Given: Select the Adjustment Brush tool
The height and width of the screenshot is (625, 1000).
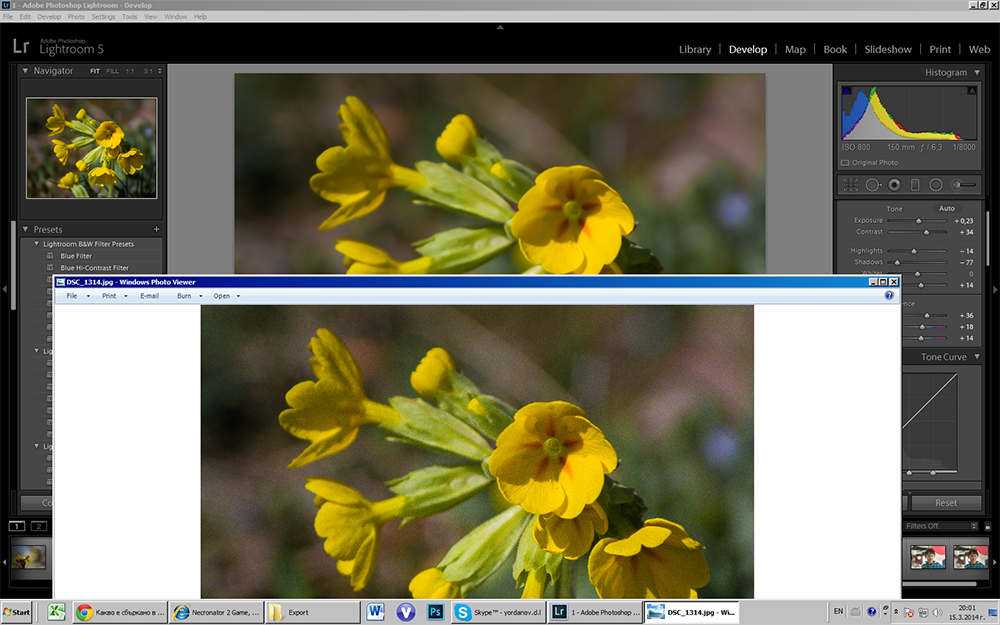Looking at the screenshot, I should [x=964, y=185].
